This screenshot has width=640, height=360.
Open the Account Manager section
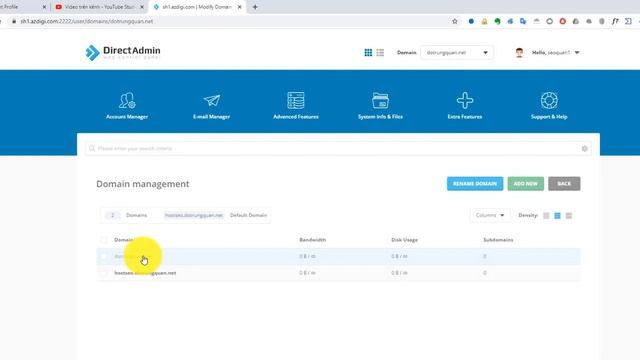pos(127,106)
